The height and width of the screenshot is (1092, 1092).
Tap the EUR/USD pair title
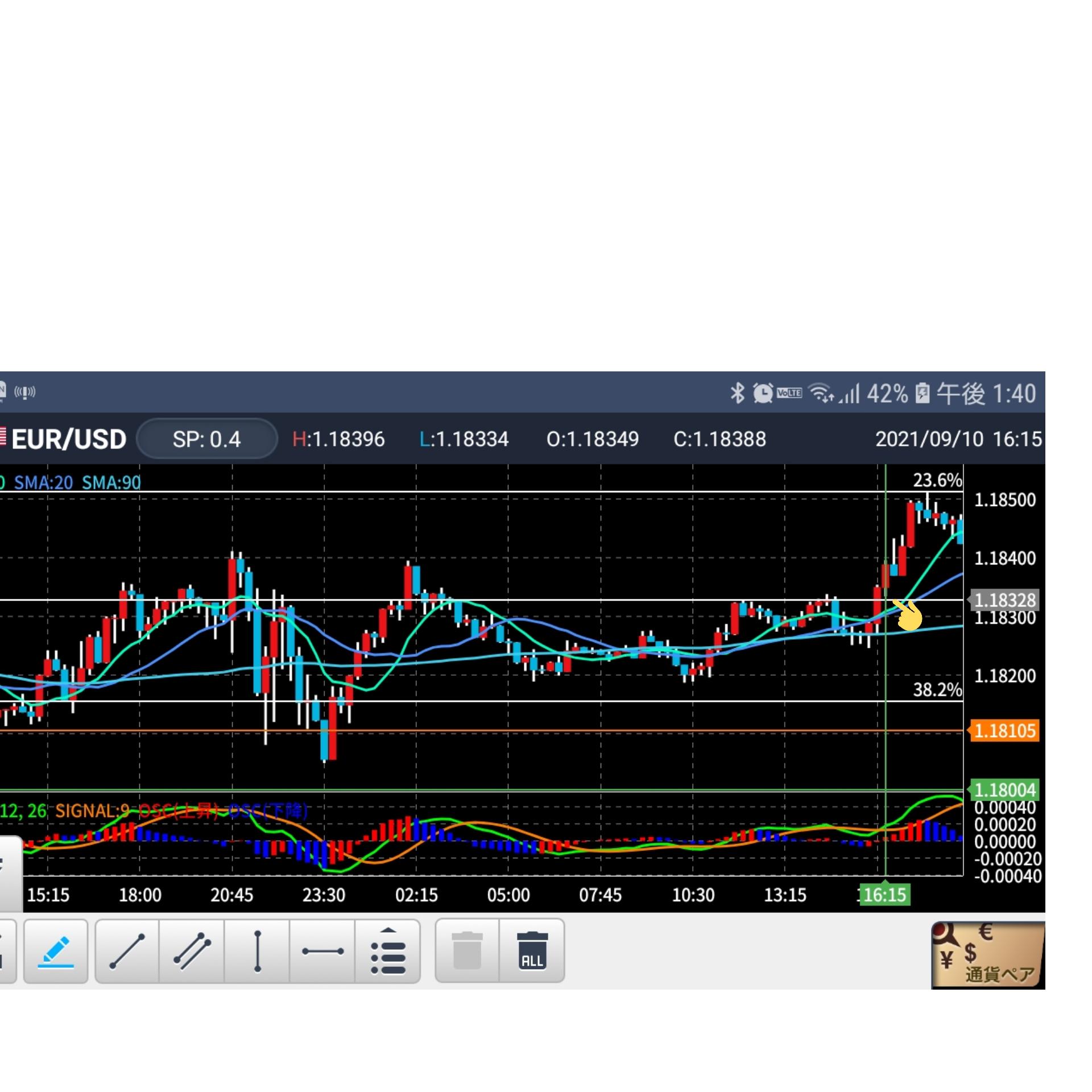click(x=69, y=440)
